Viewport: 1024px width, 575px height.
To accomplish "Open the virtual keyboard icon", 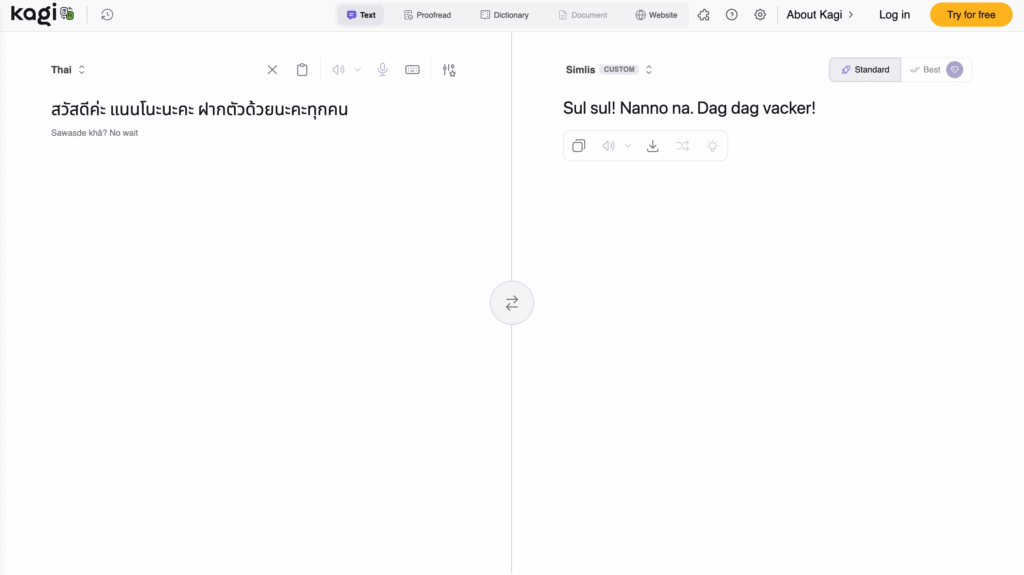I will click(412, 70).
